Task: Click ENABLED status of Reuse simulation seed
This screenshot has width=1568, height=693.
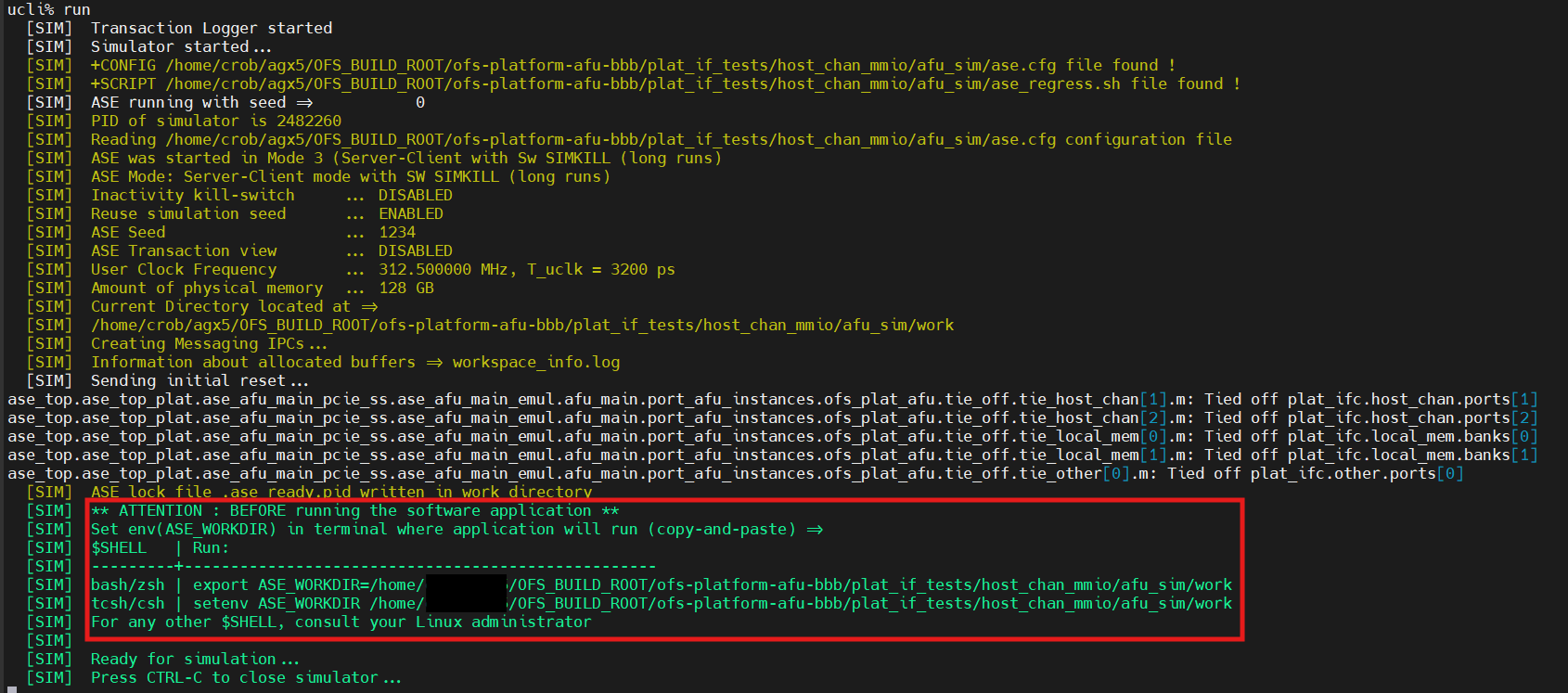Action: click(410, 213)
